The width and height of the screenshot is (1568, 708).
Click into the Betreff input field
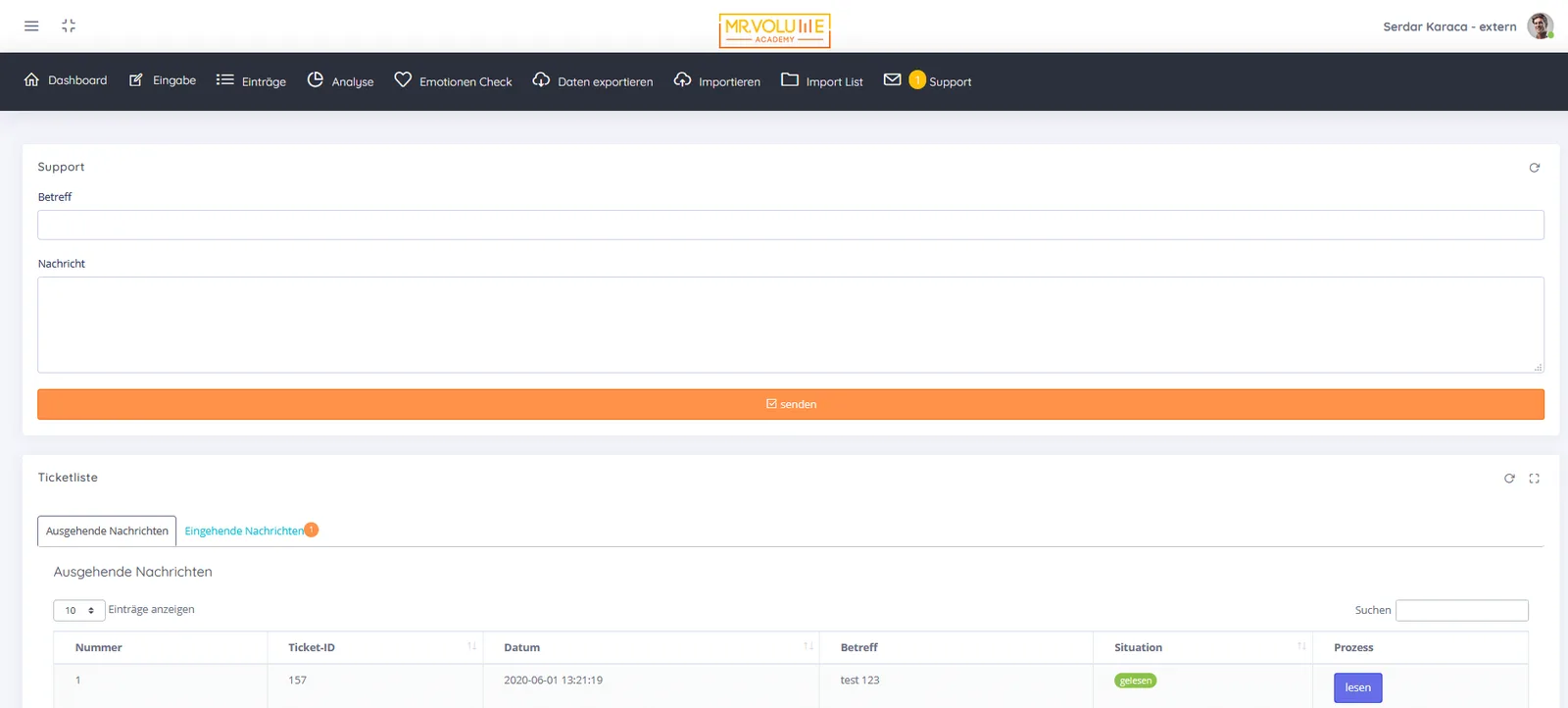[791, 225]
